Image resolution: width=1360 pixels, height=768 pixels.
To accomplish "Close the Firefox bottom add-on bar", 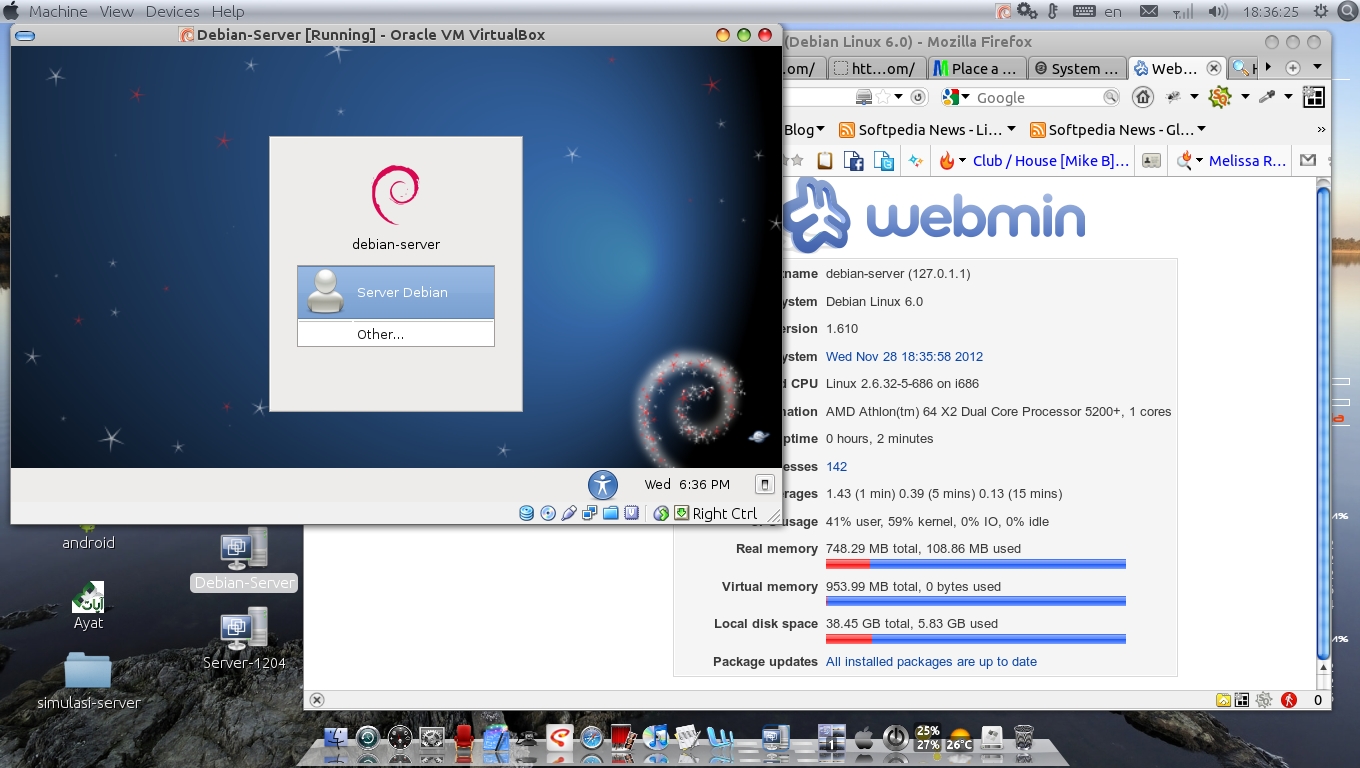I will pyautogui.click(x=316, y=700).
